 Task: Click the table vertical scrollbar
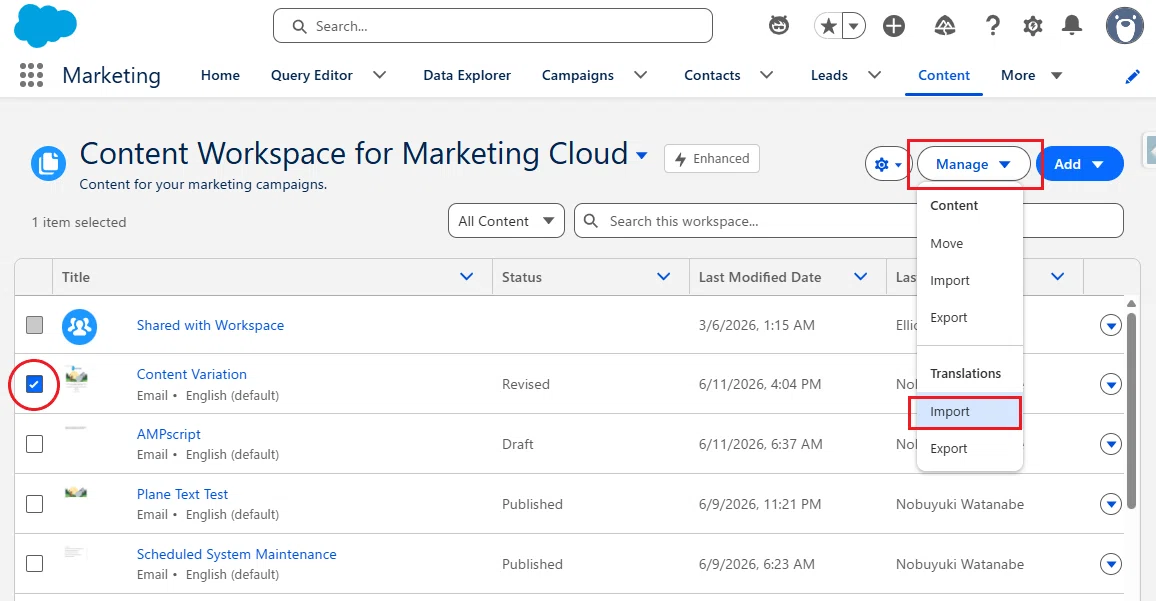click(1131, 409)
